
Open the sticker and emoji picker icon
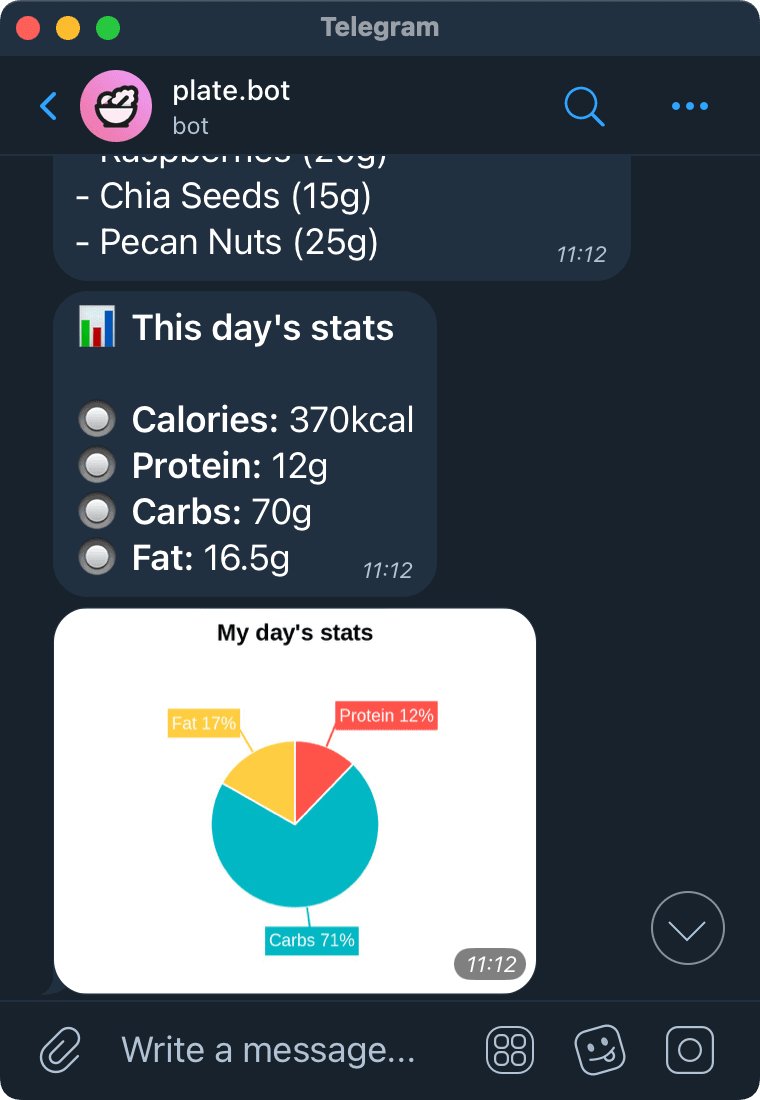600,1050
